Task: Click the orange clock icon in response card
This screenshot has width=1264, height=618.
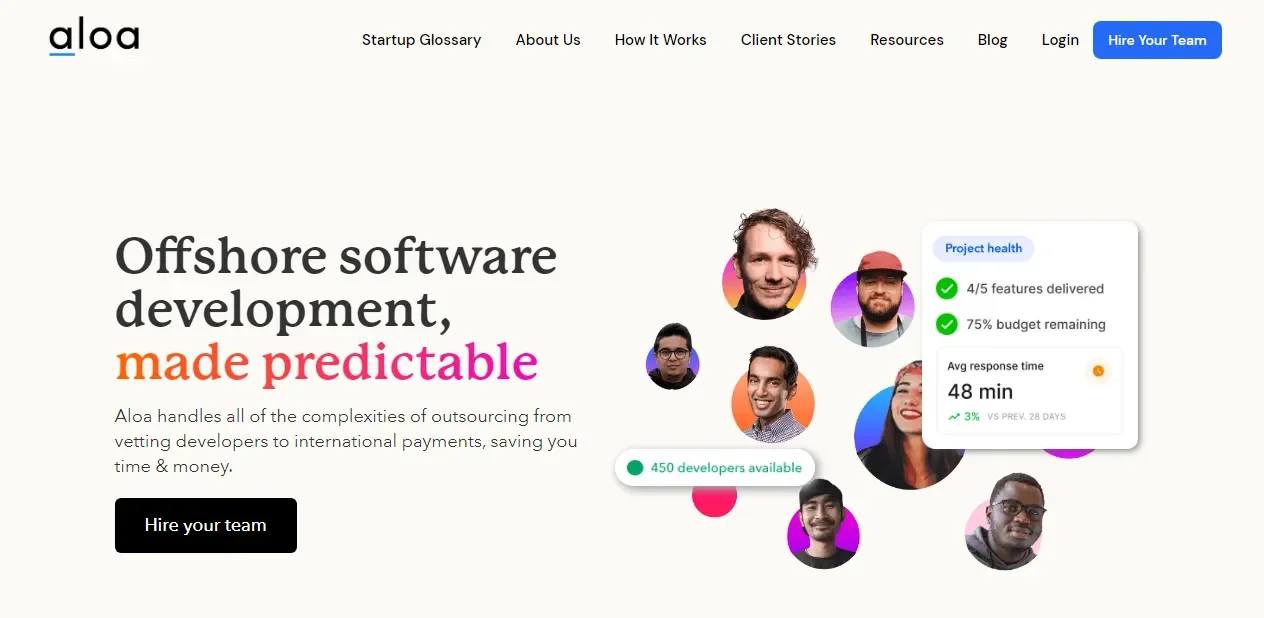Action: (x=1098, y=371)
